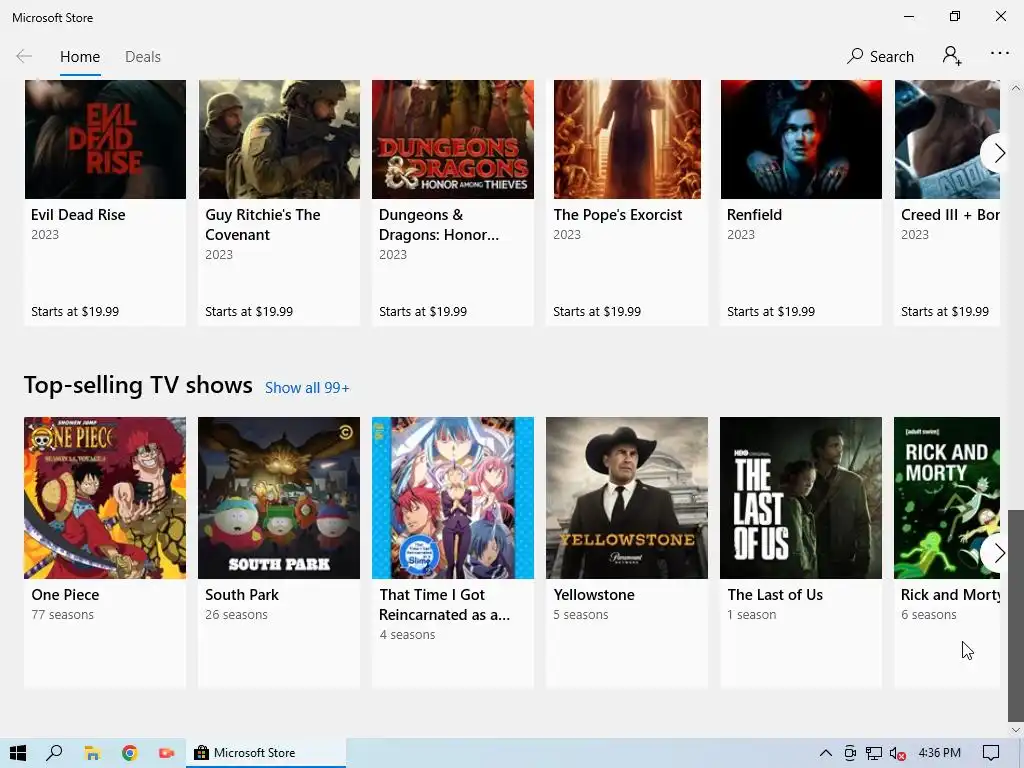Open the One Piece show poster
The image size is (1024, 768).
105,498
